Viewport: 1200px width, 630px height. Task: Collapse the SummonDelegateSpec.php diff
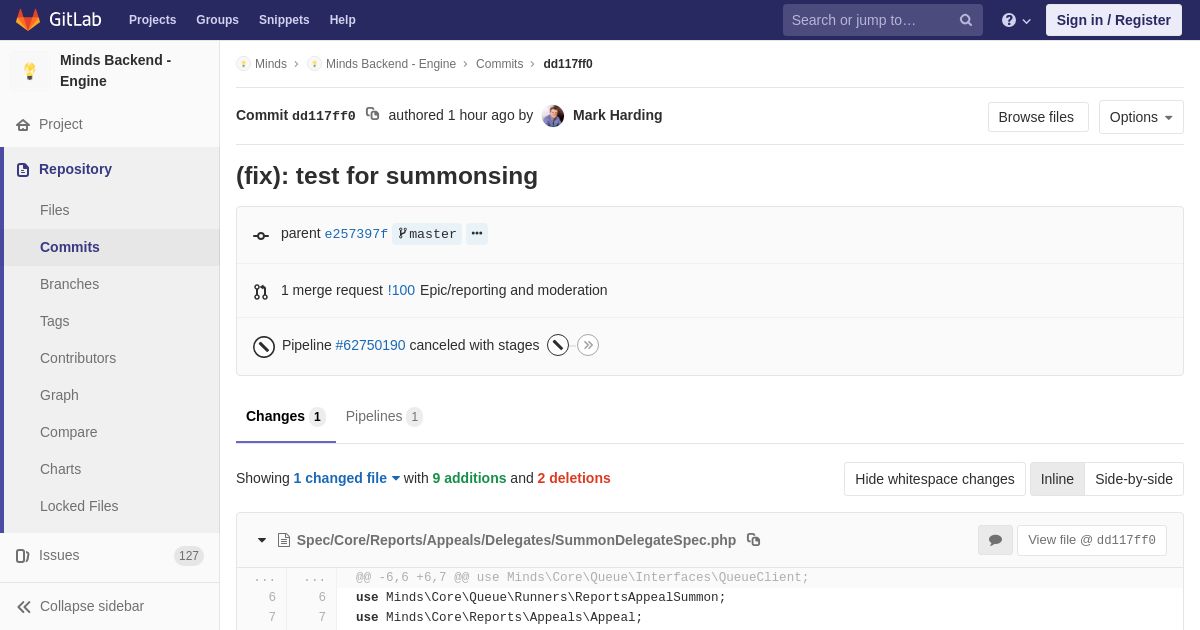click(x=262, y=540)
